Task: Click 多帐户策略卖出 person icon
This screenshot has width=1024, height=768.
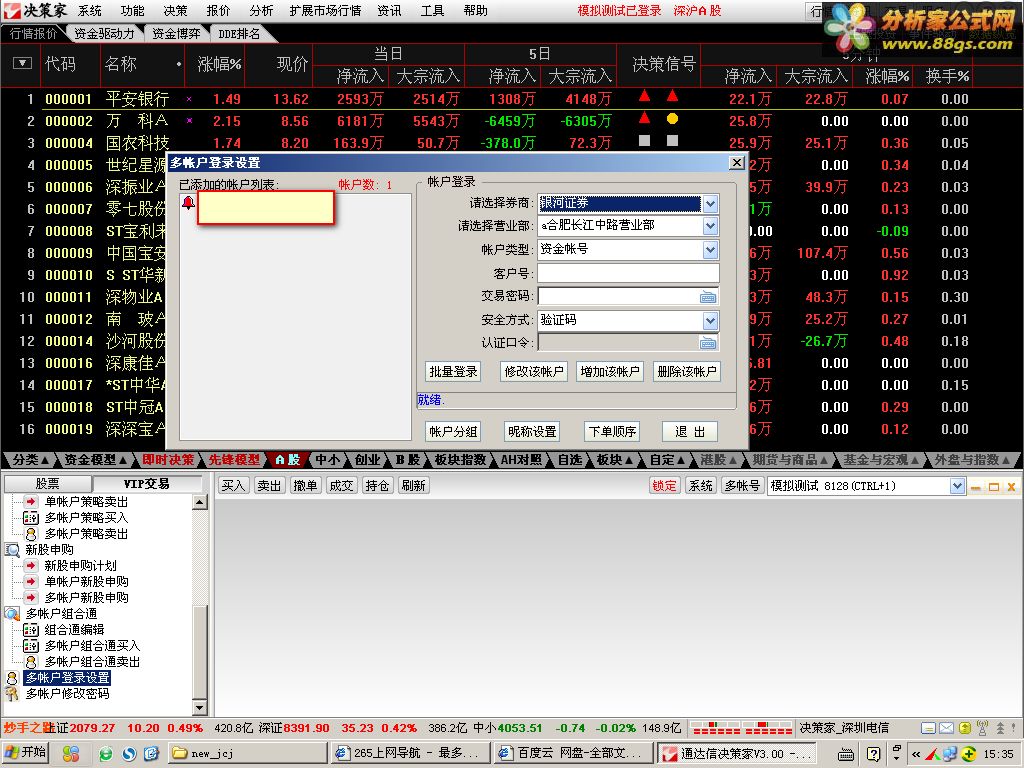Action: tap(31, 534)
